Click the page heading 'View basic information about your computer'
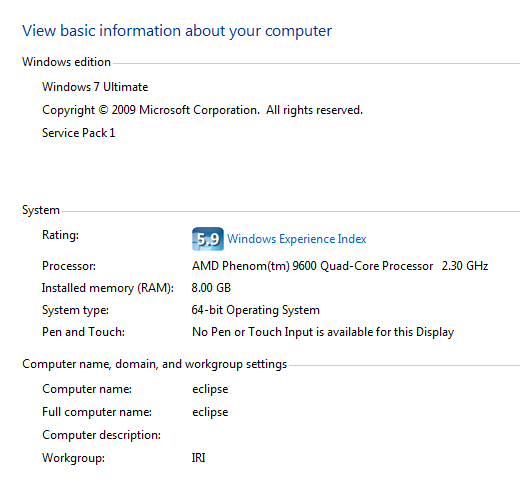The height and width of the screenshot is (479, 520). point(177,31)
